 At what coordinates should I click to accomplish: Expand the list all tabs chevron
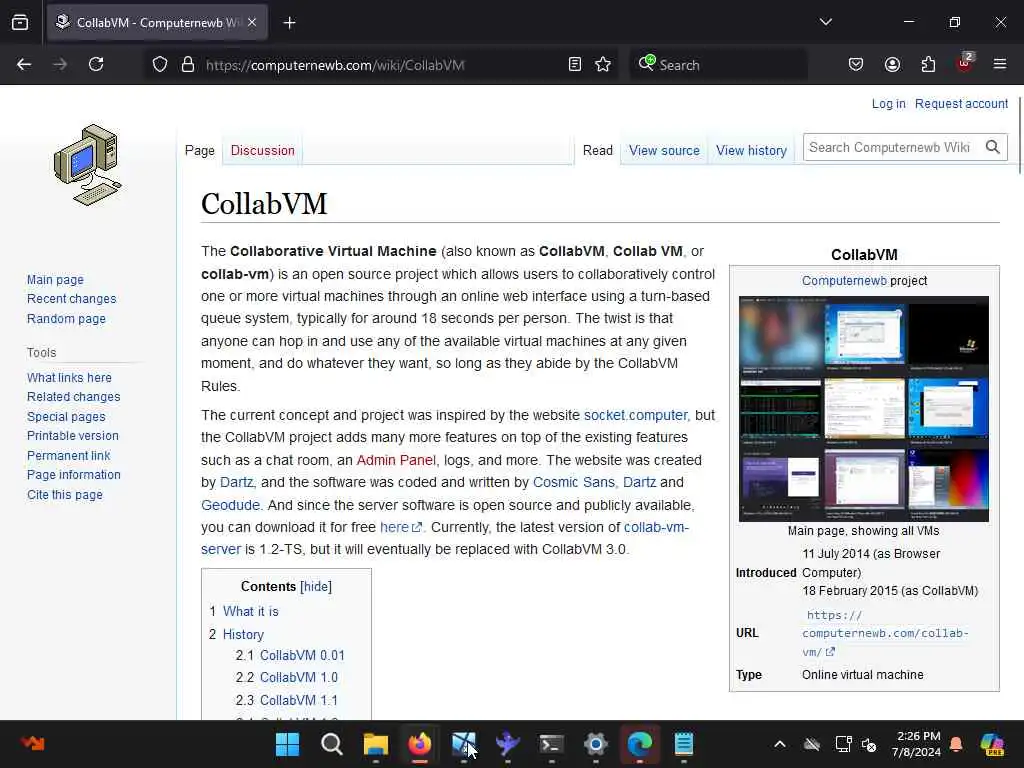coord(825,22)
